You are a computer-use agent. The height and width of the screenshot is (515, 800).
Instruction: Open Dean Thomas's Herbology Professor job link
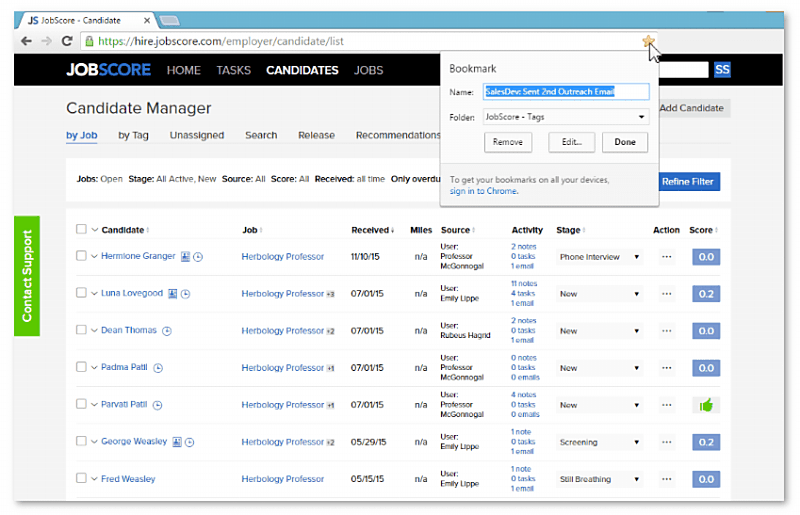pyautogui.click(x=283, y=331)
